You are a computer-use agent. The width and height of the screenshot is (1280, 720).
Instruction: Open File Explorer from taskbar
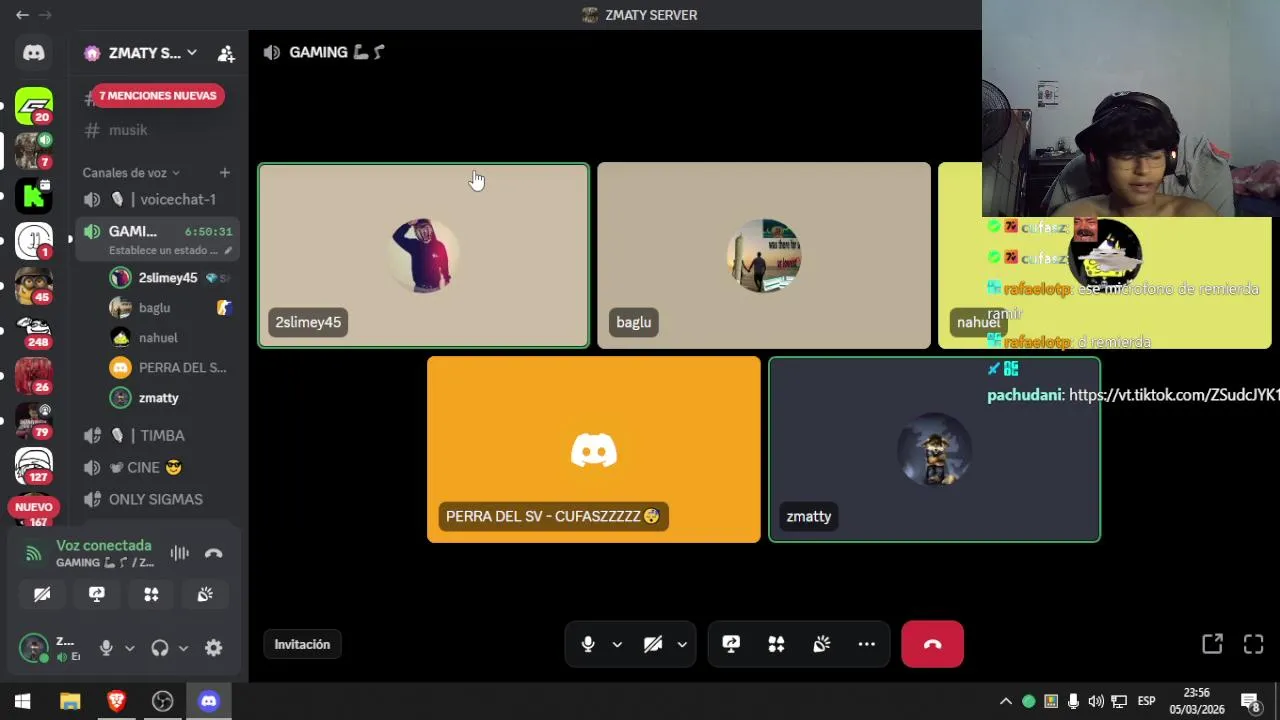tap(70, 701)
